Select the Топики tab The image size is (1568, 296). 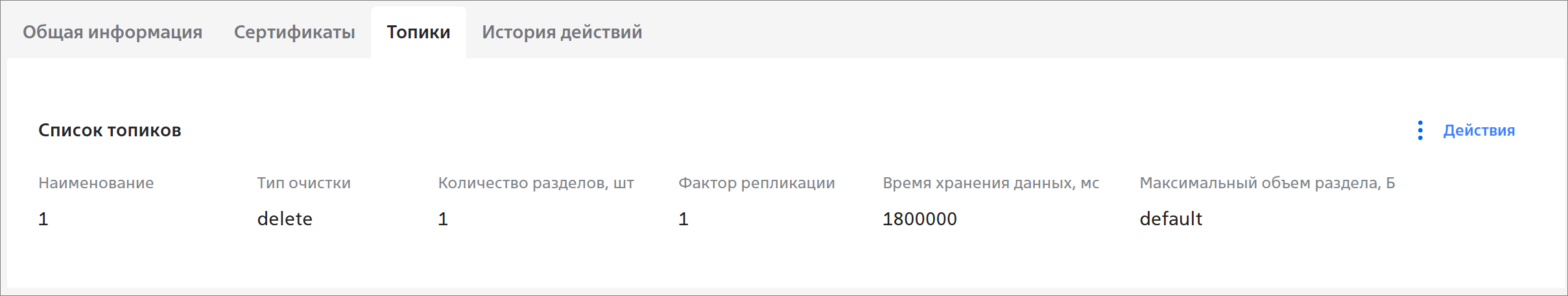pyautogui.click(x=418, y=32)
